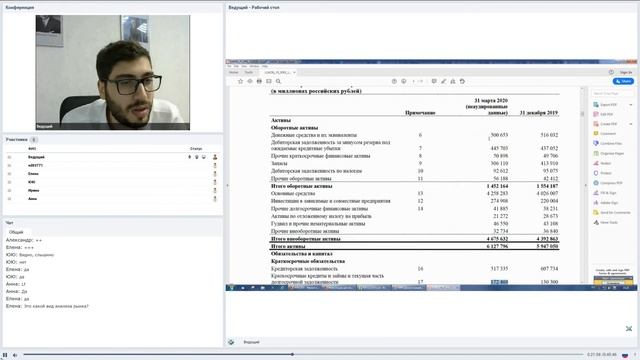640x360 pixels.
Task: Close the open PDF document tab
Action: point(294,72)
